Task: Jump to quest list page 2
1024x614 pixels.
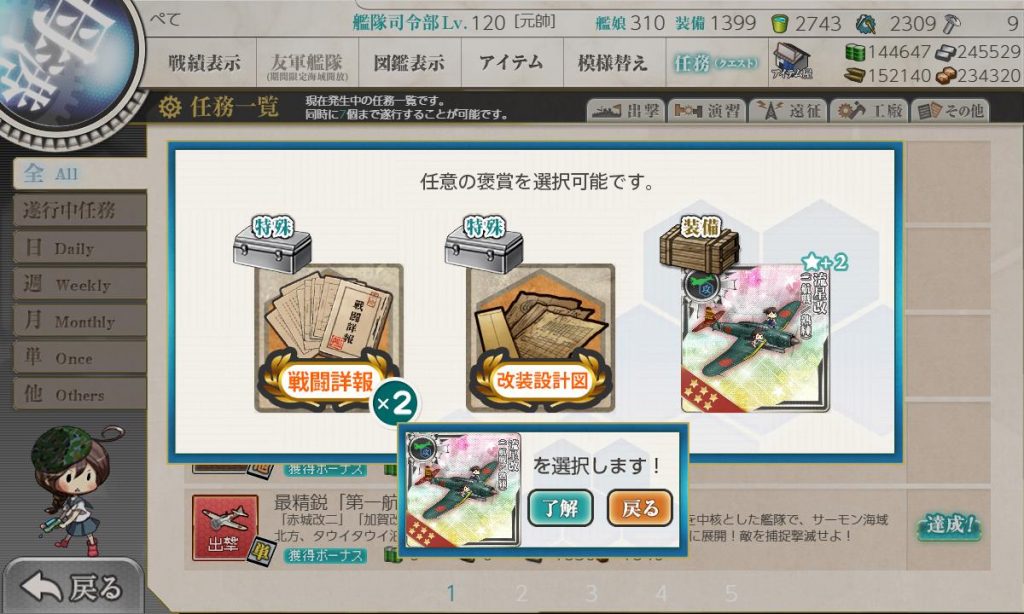Action: pyautogui.click(x=521, y=593)
